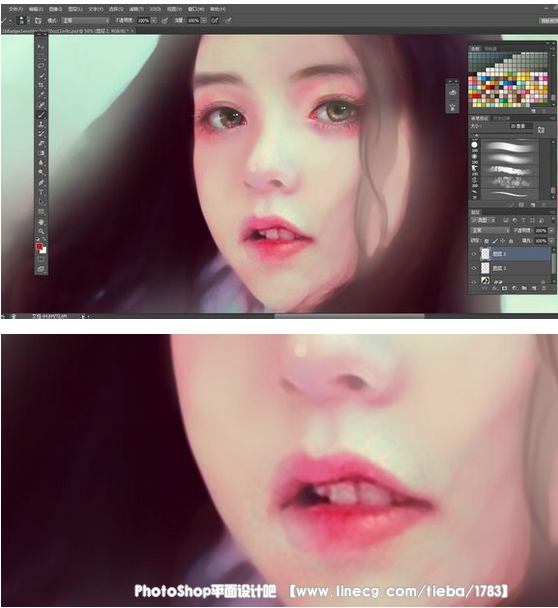Select the Crop tool
The image size is (558, 608).
[41, 85]
